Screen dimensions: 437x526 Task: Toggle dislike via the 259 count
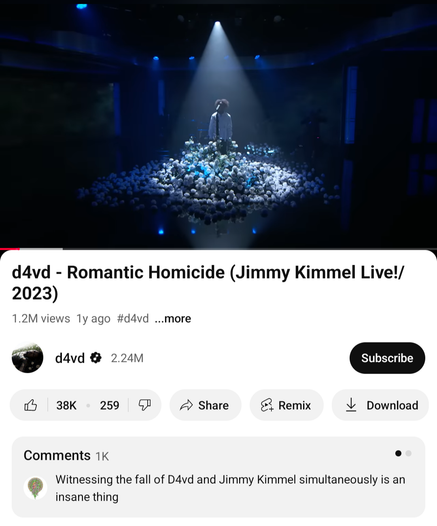109,405
